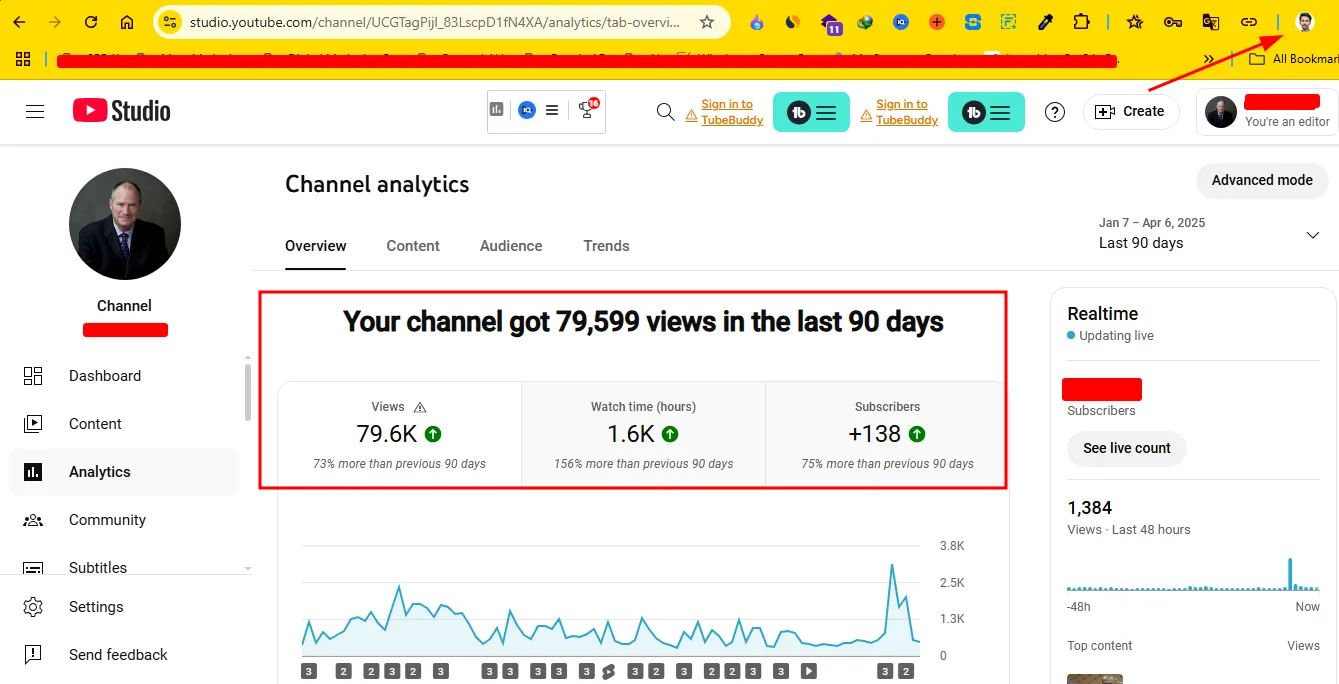1339x684 pixels.
Task: Reload the page in the browser
Action: coord(91,22)
